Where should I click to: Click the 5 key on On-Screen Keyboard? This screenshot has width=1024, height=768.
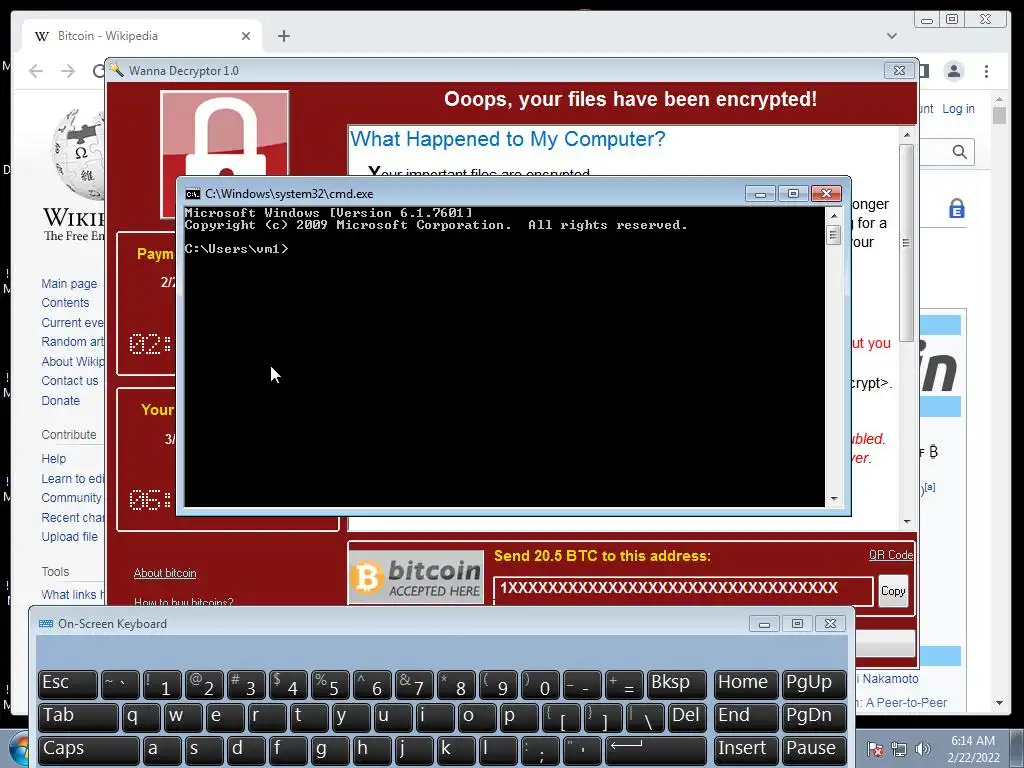tap(330, 684)
